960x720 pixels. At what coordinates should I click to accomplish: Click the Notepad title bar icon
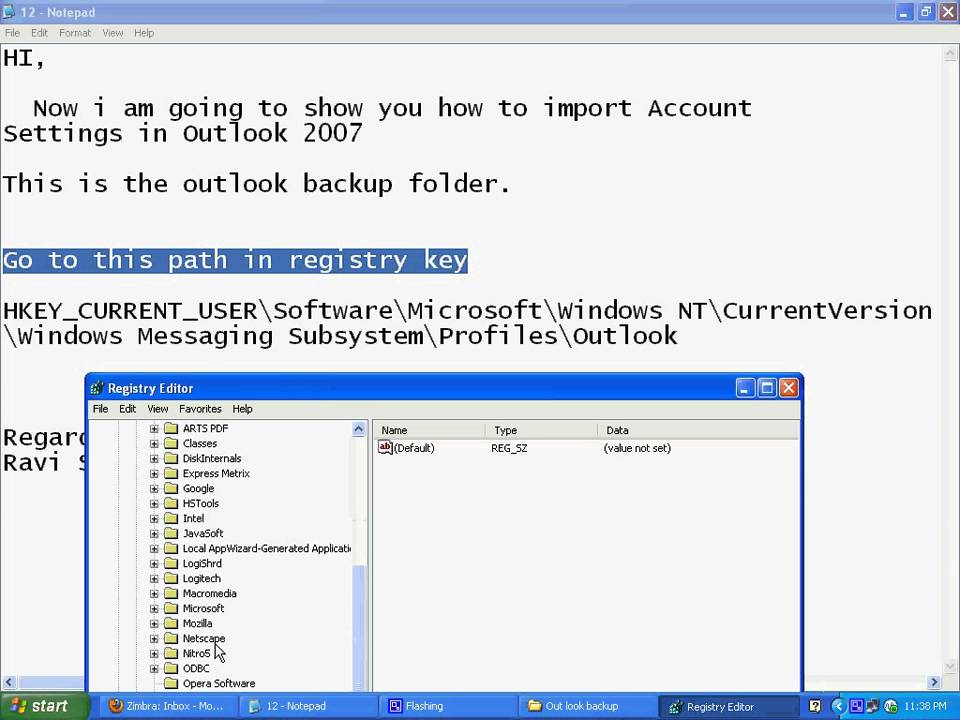pos(9,12)
